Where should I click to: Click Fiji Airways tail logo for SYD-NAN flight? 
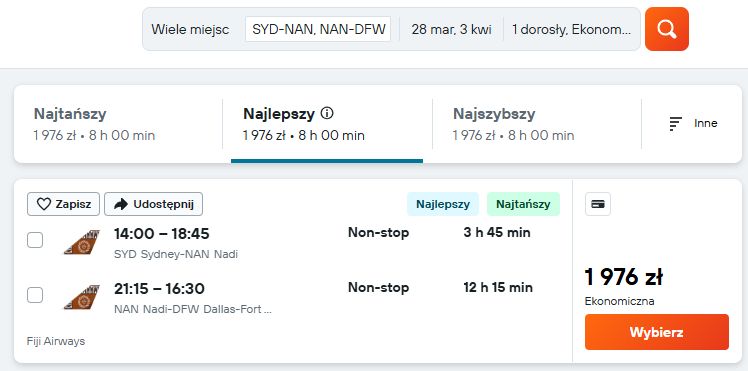(82, 242)
